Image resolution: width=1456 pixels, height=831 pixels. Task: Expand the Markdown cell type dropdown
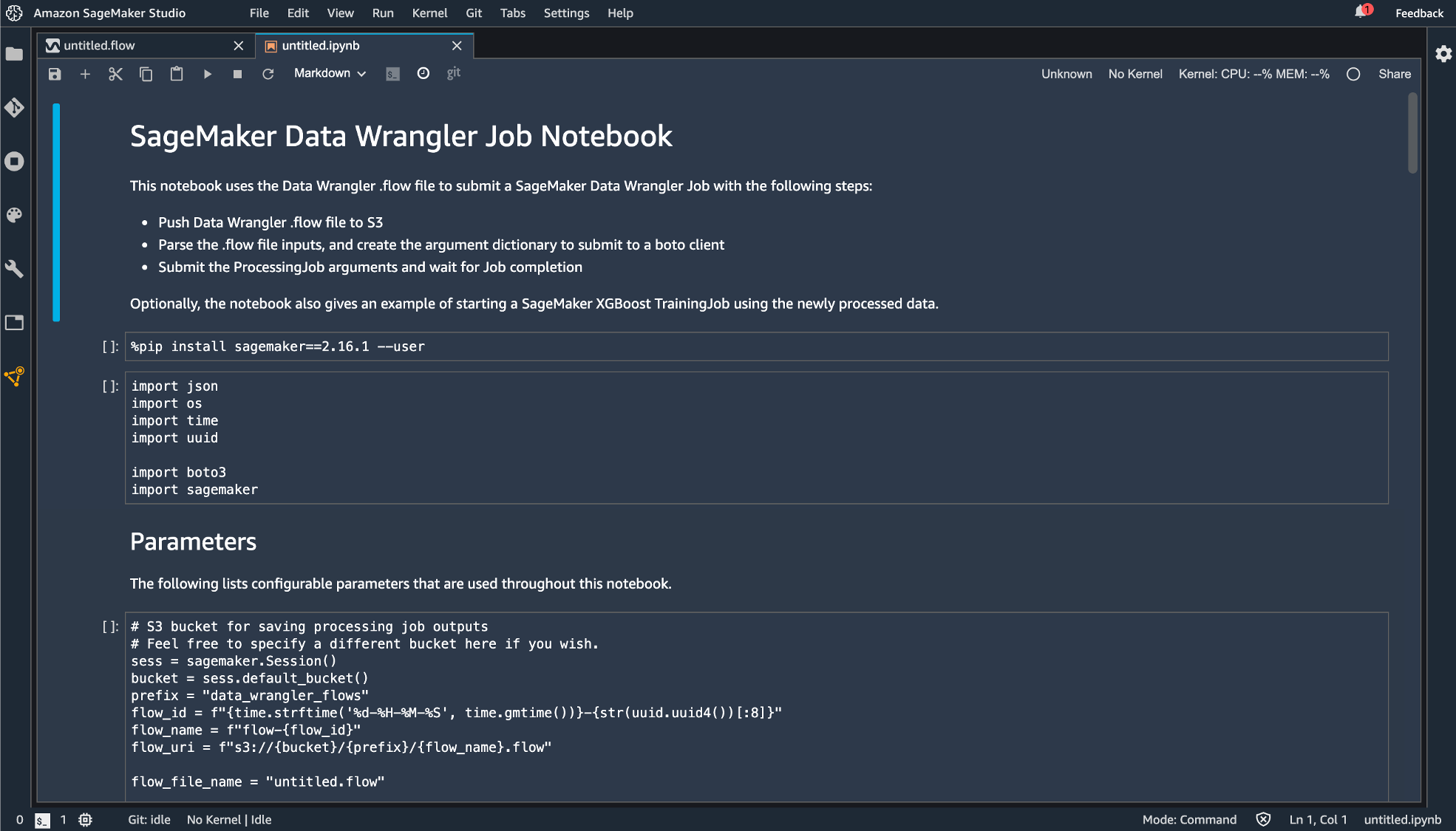(x=330, y=73)
